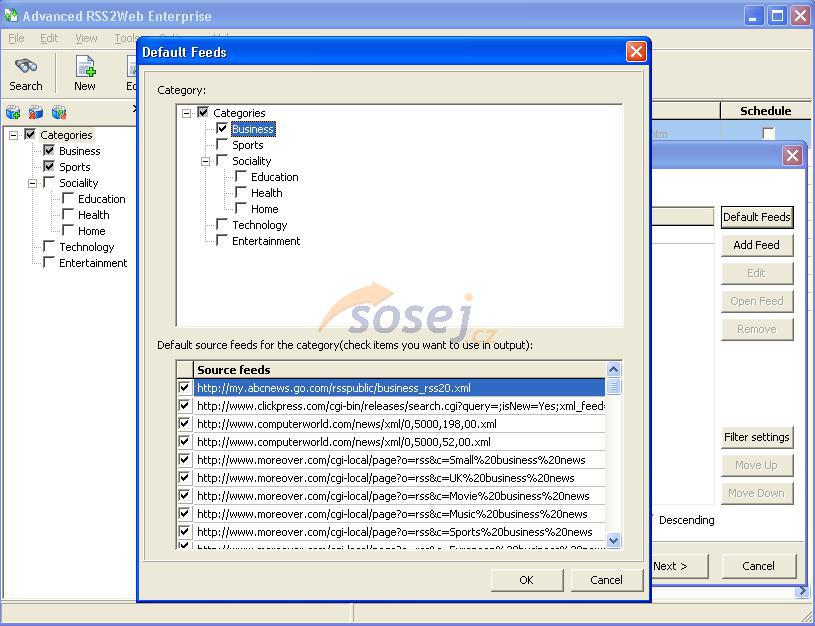Close the Default Feeds dialog with X
Image resolution: width=815 pixels, height=626 pixels.
click(x=636, y=51)
